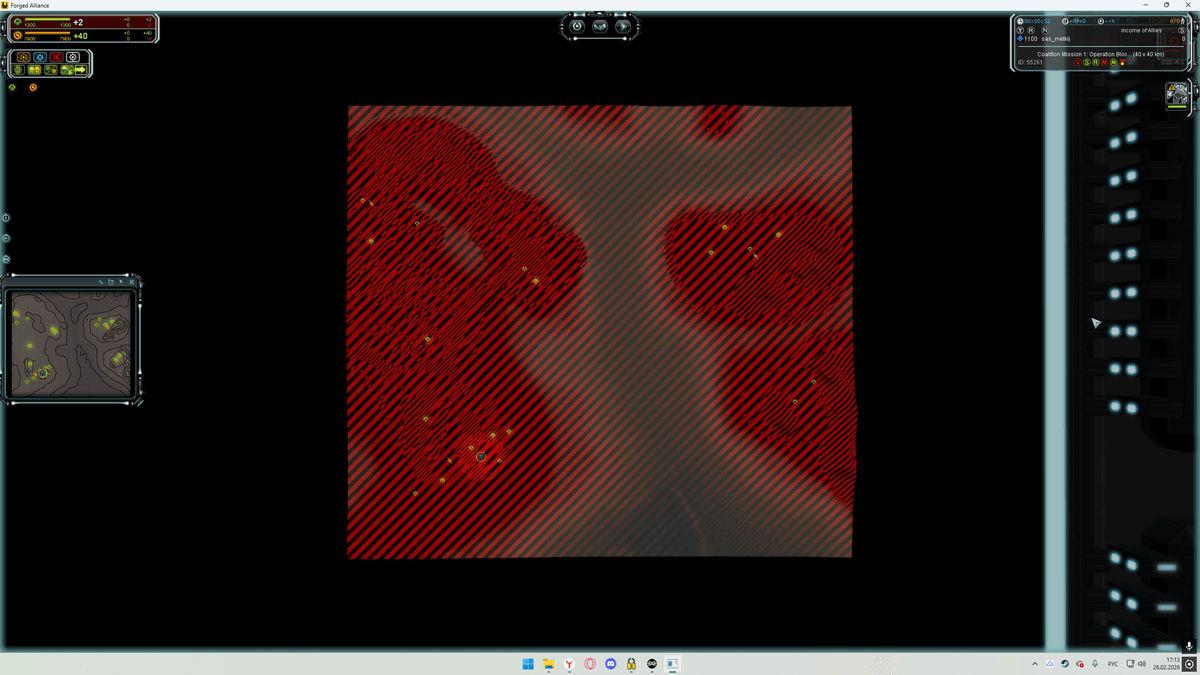Click the energy resource icon in economy panel

[x=17, y=35]
